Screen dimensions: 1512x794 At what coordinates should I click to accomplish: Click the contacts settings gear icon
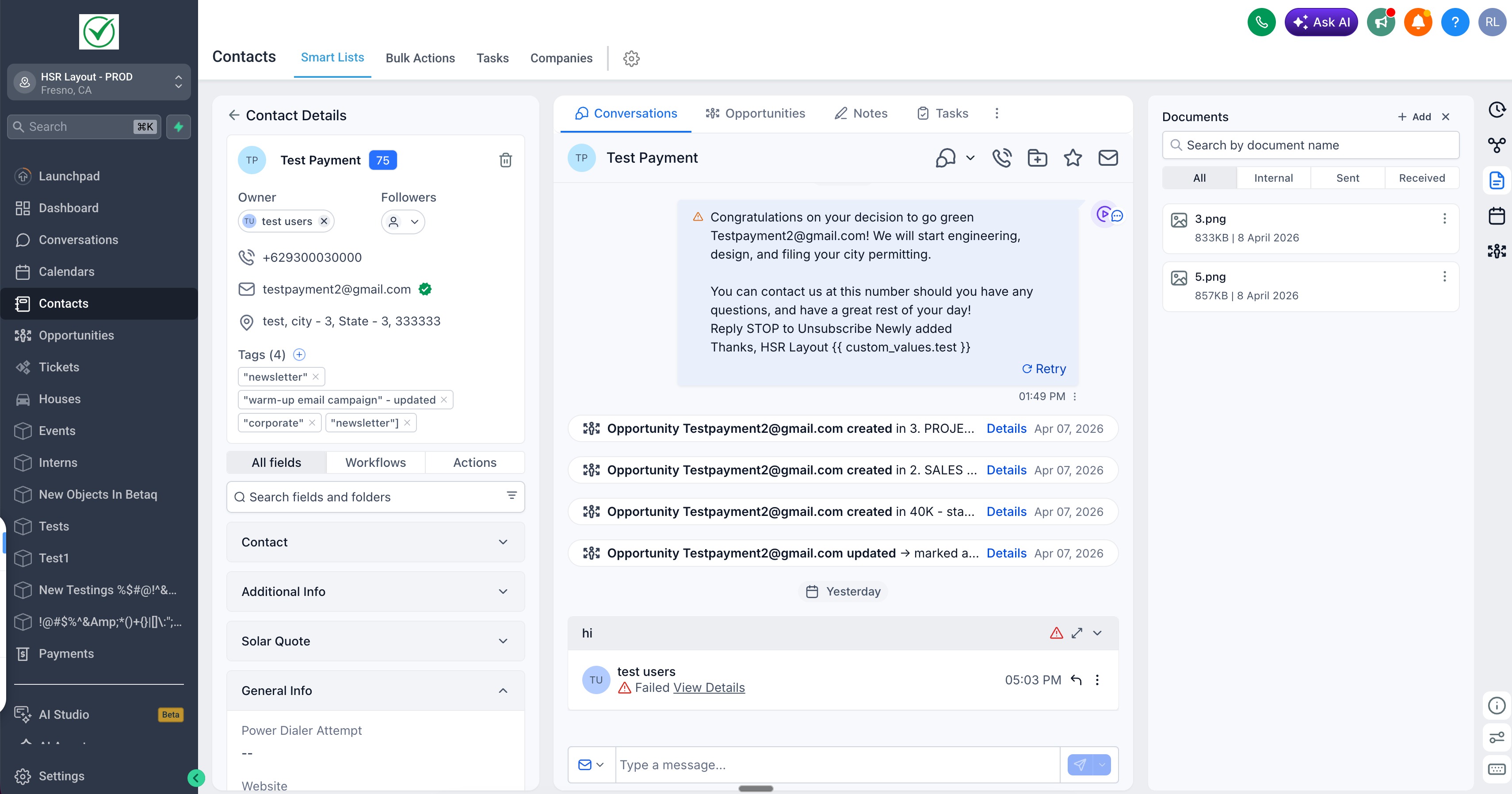[x=631, y=58]
